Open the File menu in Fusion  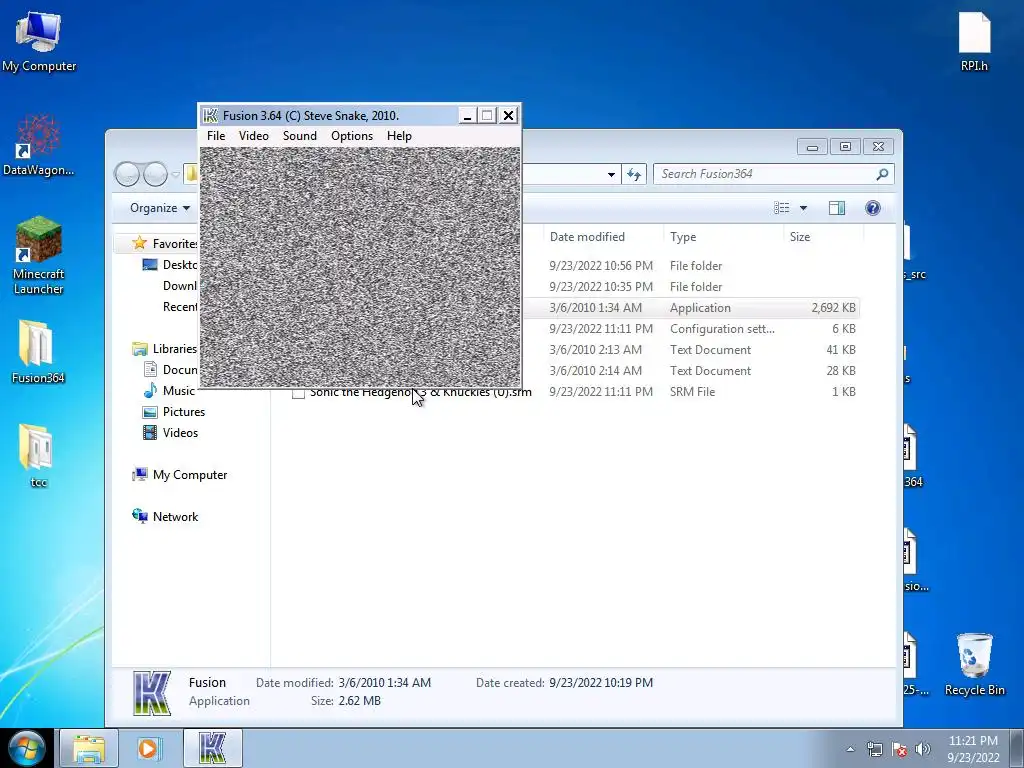click(216, 136)
